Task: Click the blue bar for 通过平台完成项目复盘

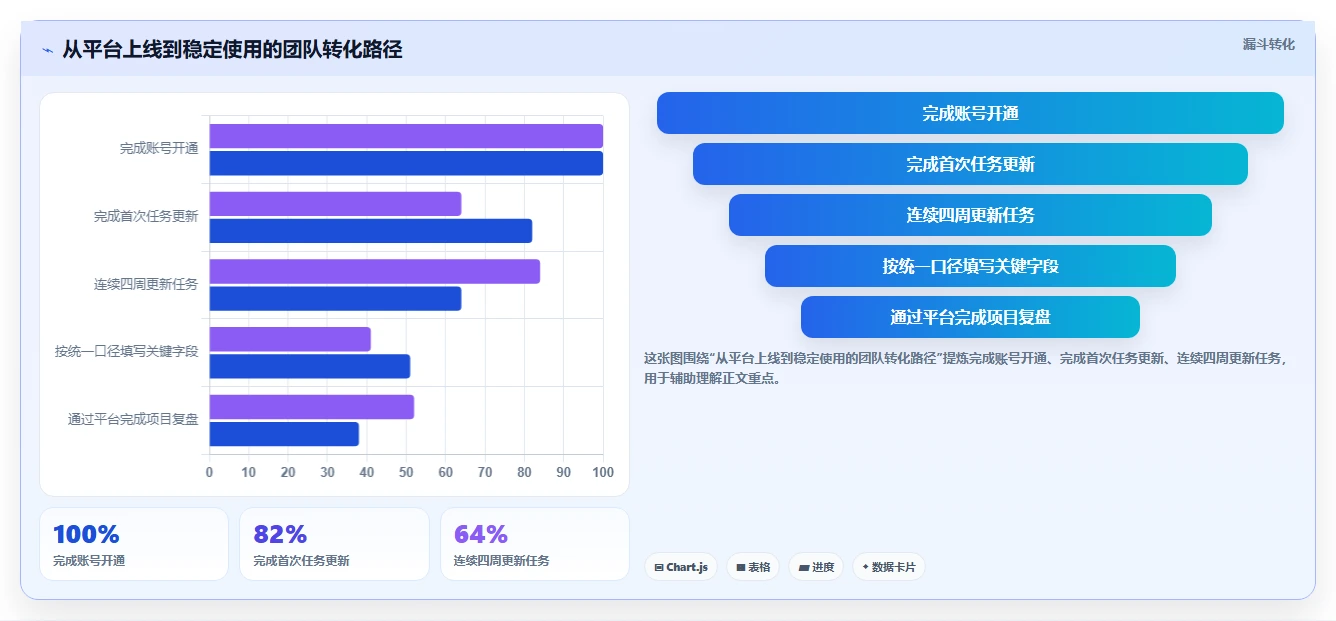Action: pyautogui.click(x=284, y=434)
